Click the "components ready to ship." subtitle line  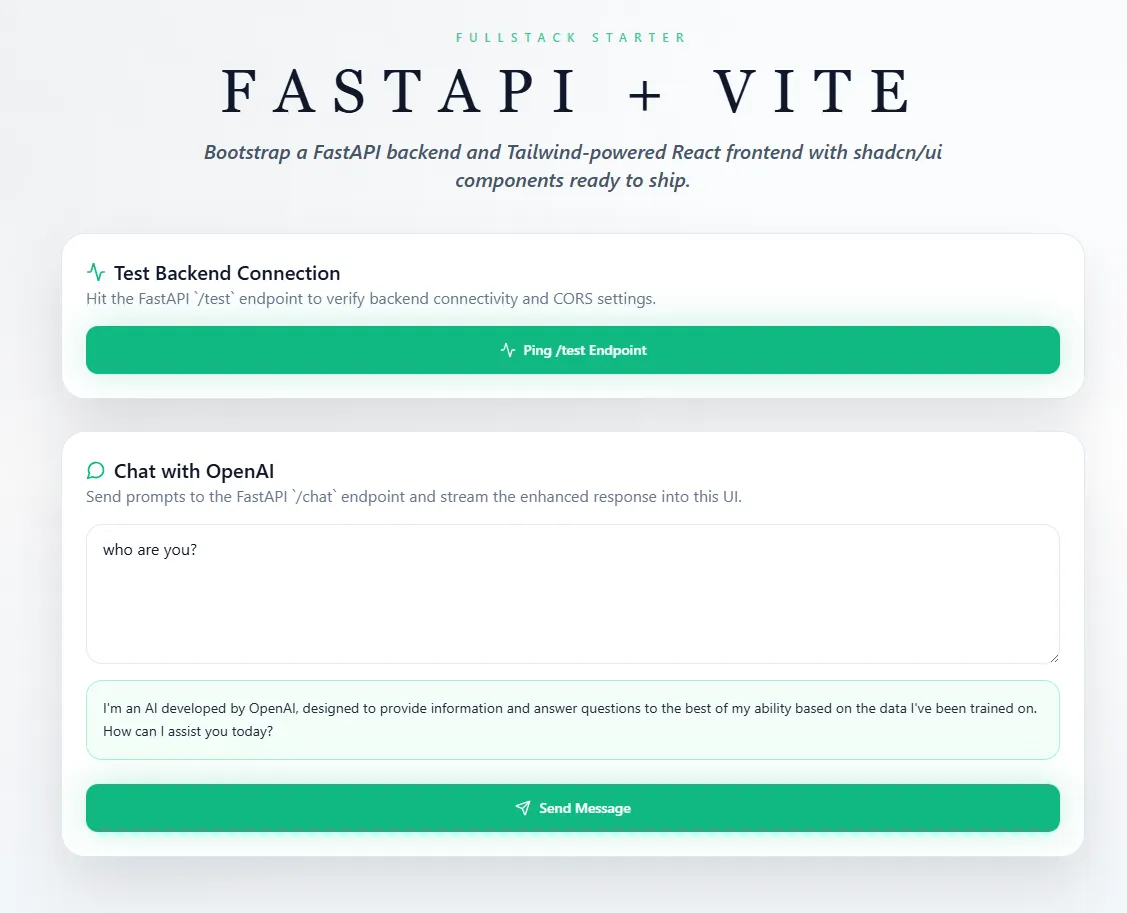(x=572, y=181)
